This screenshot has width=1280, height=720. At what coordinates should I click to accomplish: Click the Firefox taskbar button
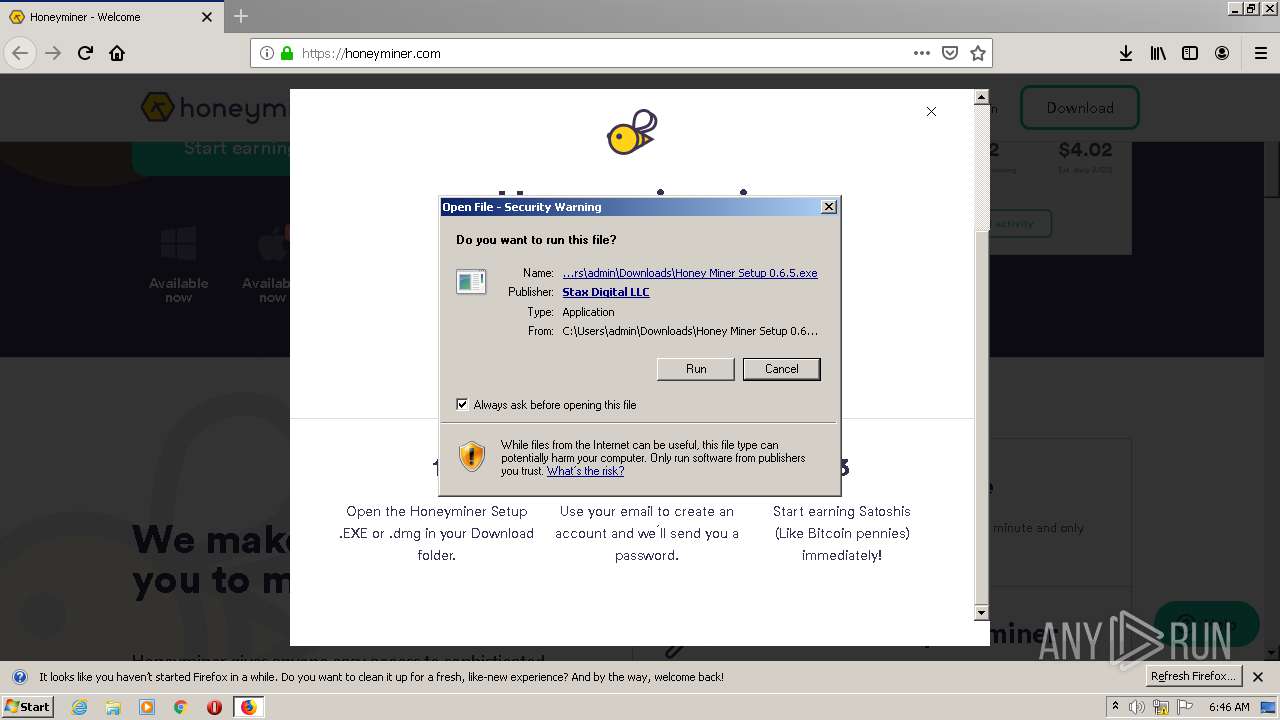point(248,707)
